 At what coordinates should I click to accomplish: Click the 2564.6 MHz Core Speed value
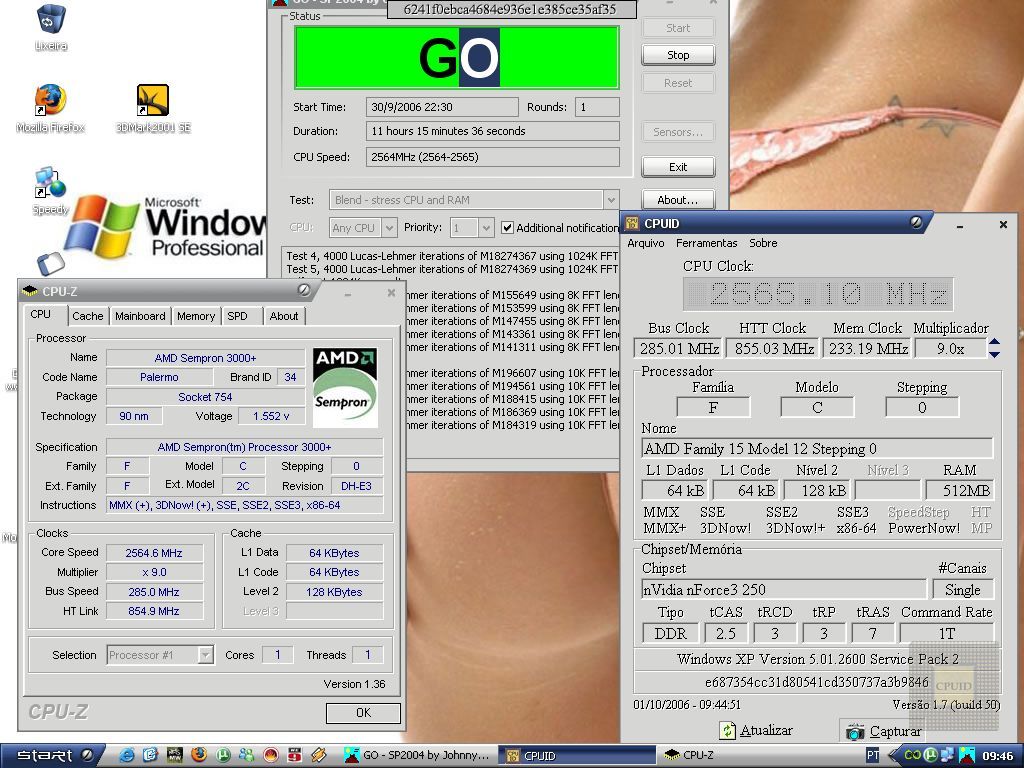pos(154,553)
